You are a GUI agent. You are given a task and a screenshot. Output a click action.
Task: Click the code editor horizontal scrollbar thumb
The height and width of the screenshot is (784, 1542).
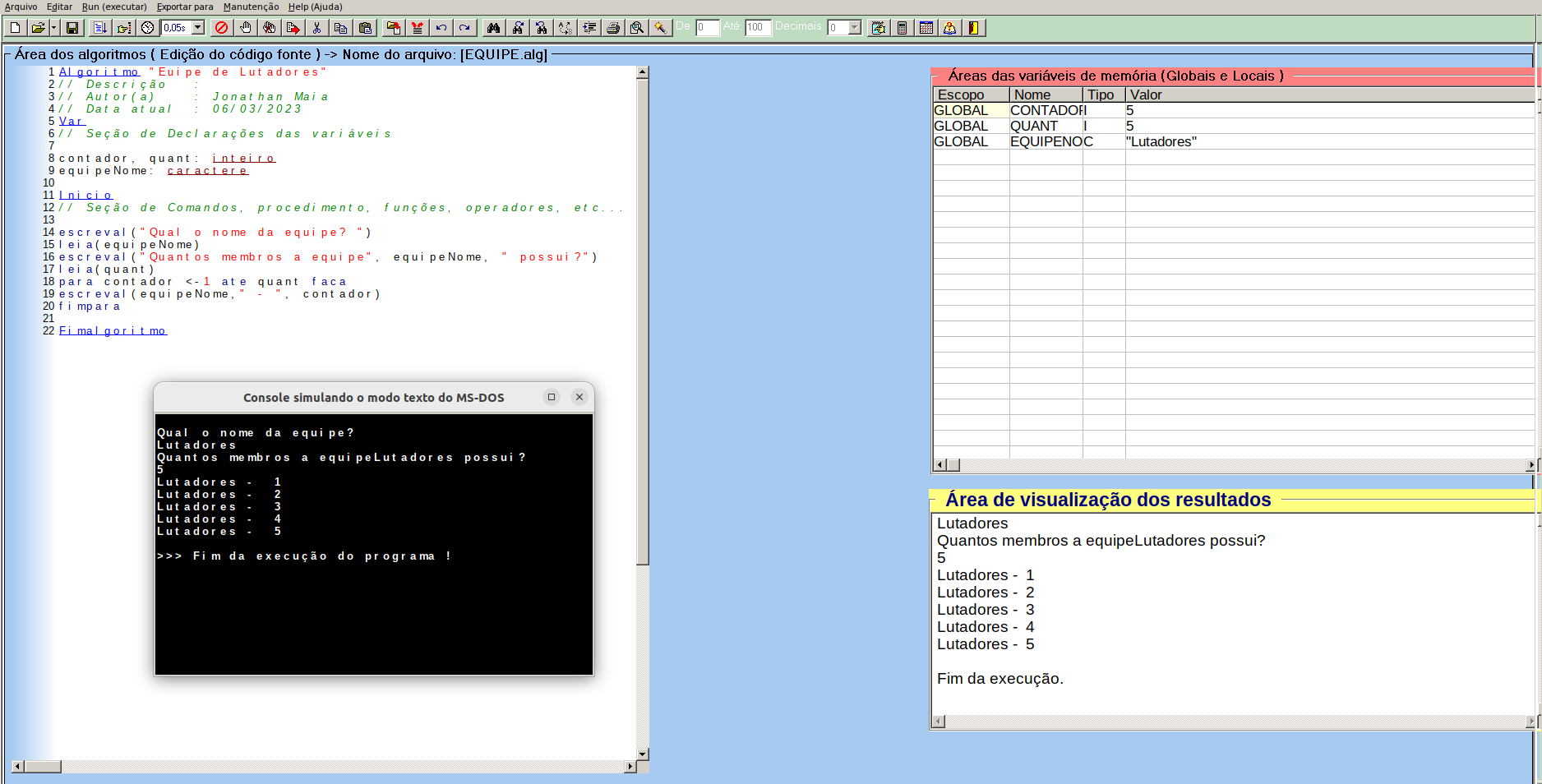42,767
